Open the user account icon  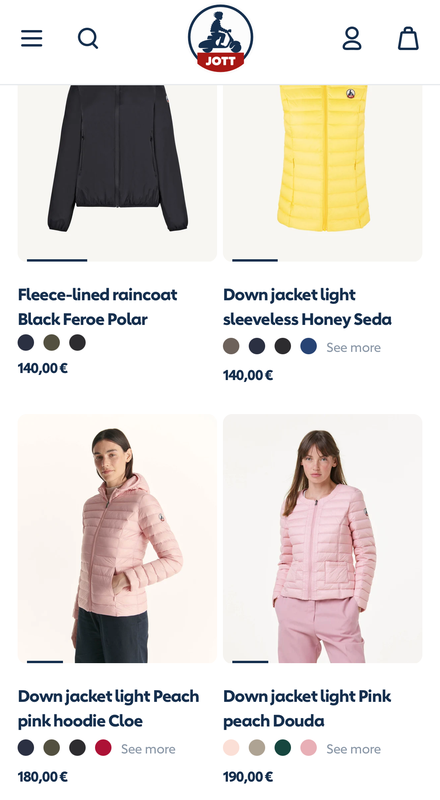[352, 39]
